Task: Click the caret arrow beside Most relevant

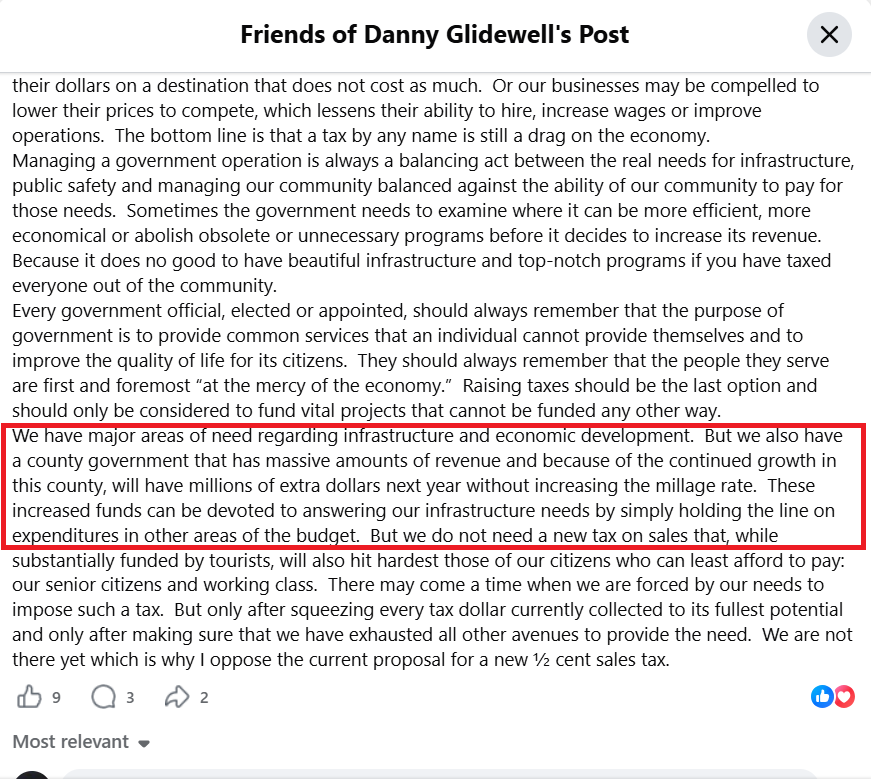Action: pyautogui.click(x=144, y=744)
